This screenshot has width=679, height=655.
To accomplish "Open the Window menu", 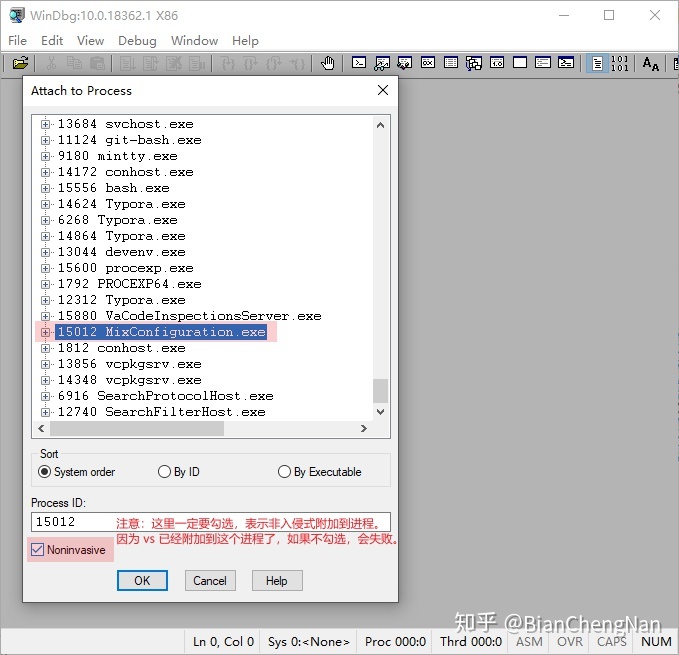I will 194,41.
